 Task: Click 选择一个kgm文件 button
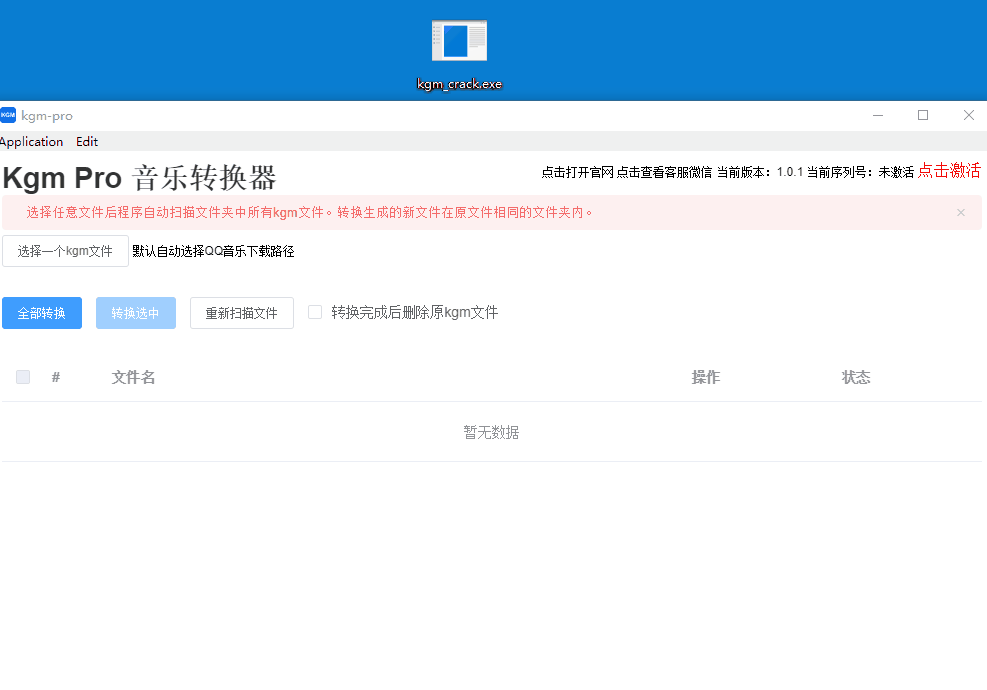tap(65, 251)
